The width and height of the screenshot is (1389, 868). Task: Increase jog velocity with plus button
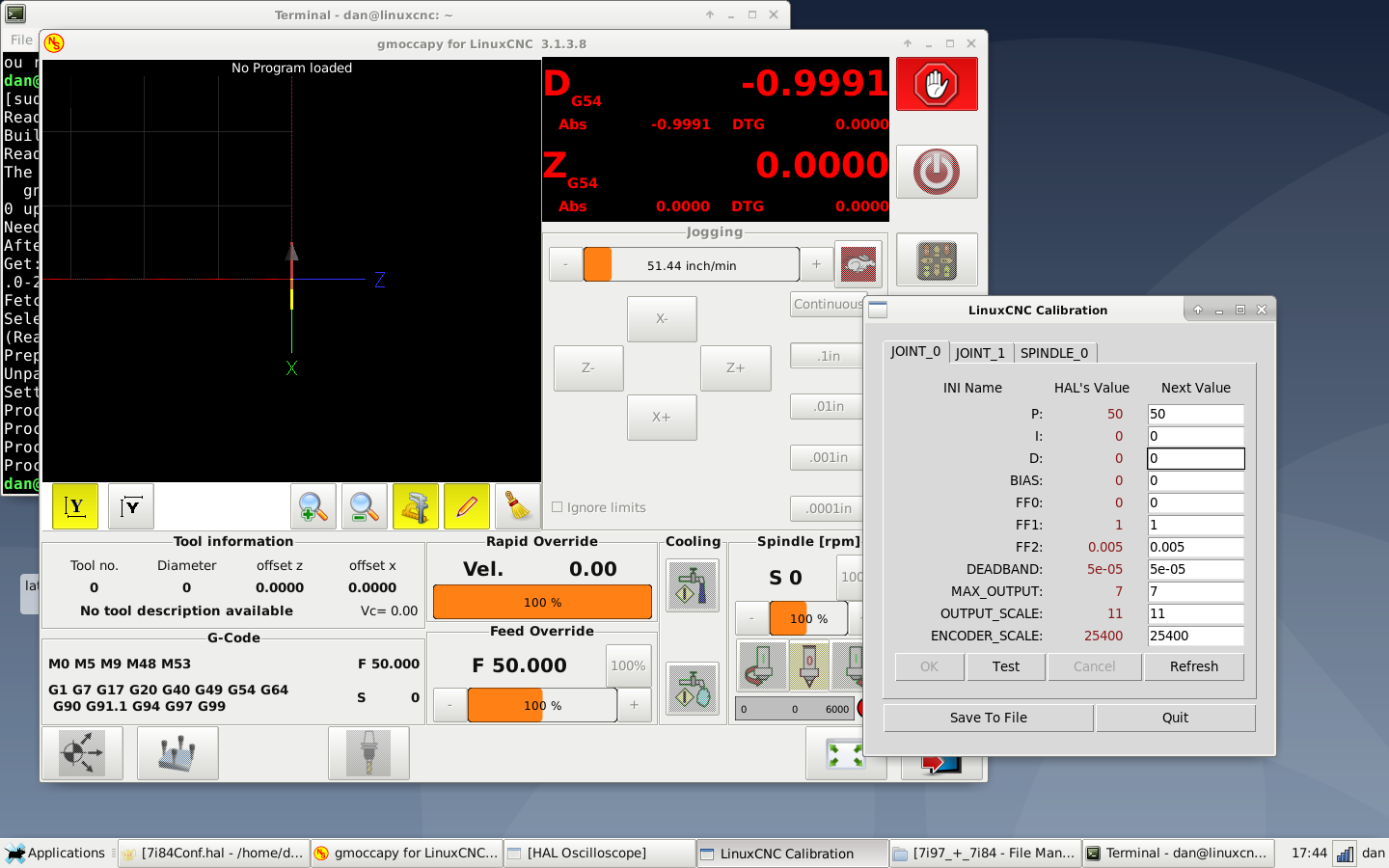(816, 264)
